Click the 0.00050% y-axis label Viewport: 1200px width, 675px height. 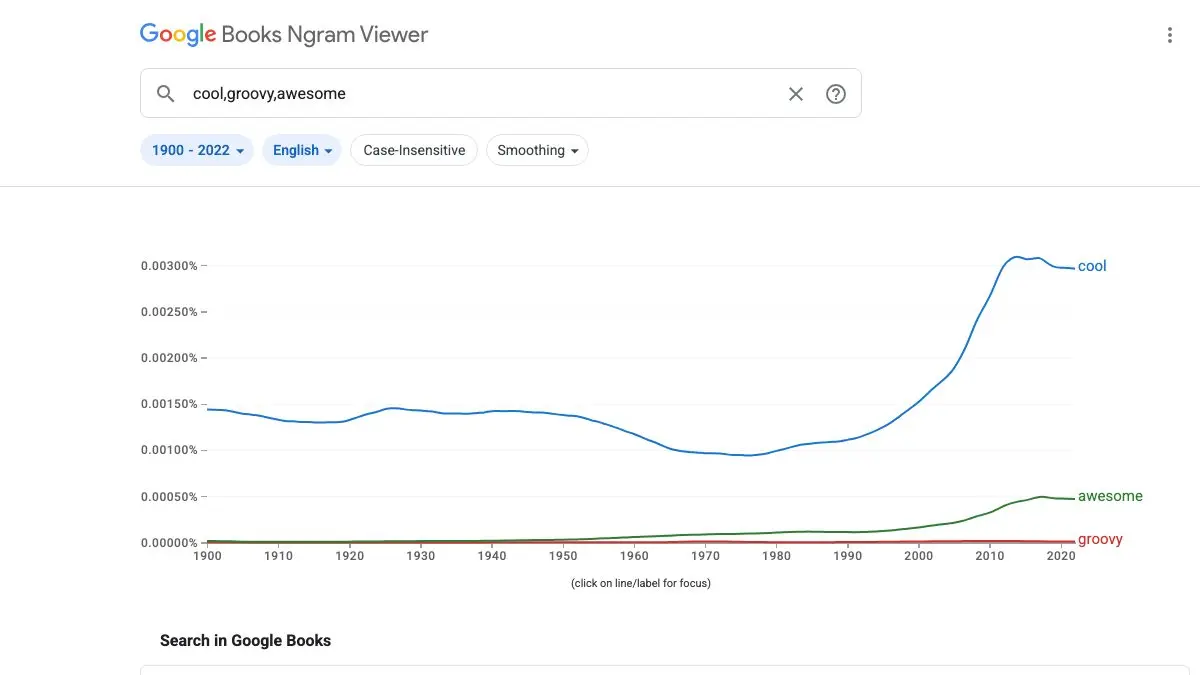coord(170,496)
